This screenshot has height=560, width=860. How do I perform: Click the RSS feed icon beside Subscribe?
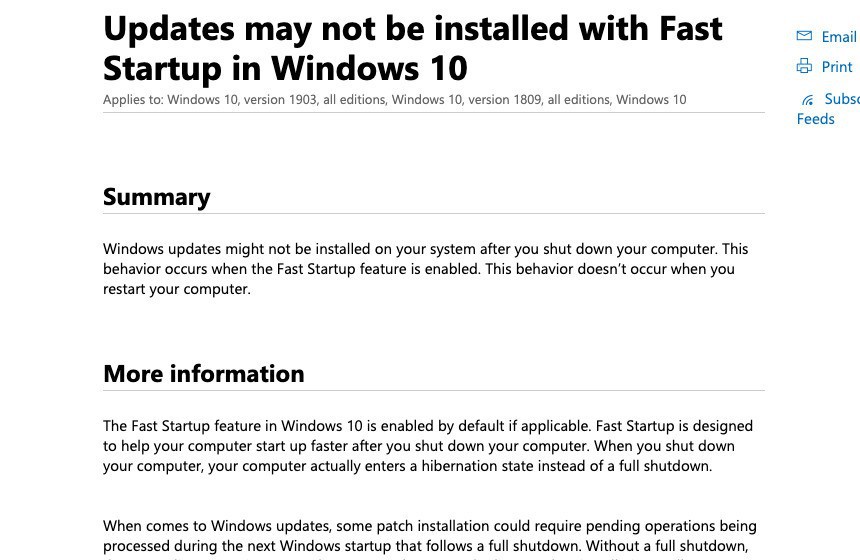pos(807,100)
